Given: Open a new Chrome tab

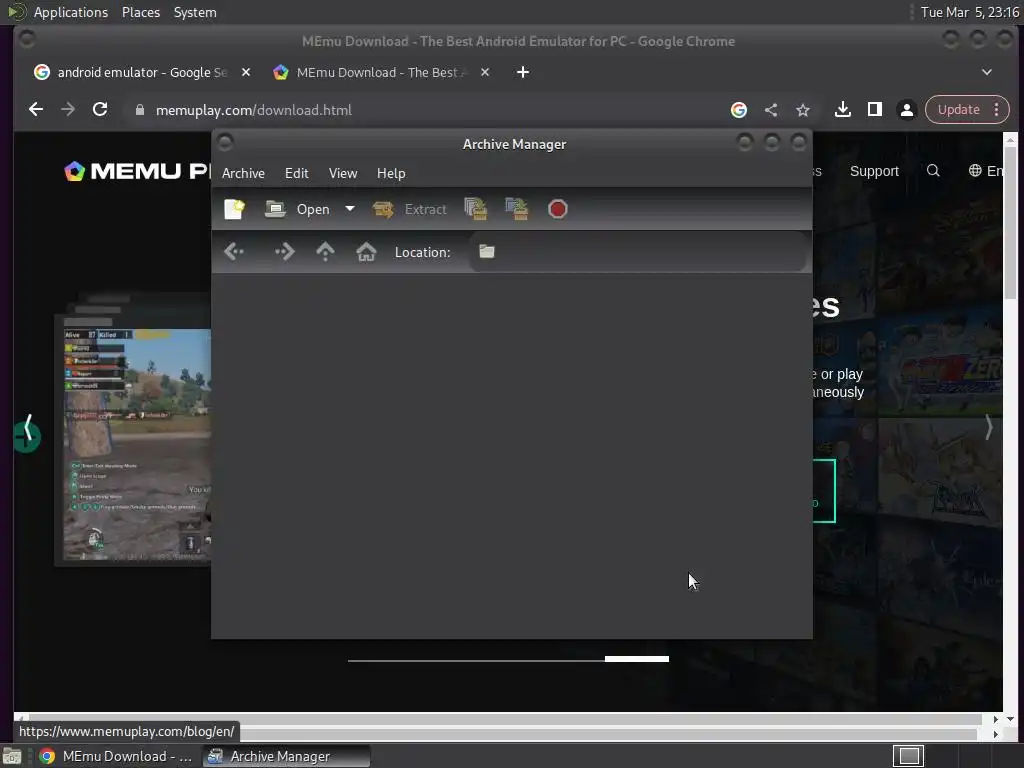Looking at the screenshot, I should tap(522, 72).
